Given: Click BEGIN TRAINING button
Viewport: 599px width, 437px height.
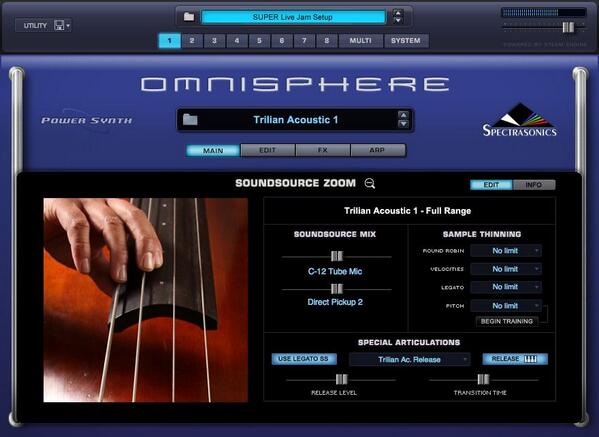Looking at the screenshot, I should click(507, 321).
